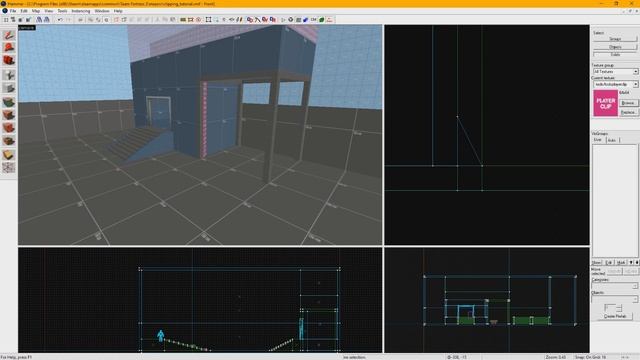Click the Ungroup selection icon
This screenshot has width=640, height=360.
98,20
